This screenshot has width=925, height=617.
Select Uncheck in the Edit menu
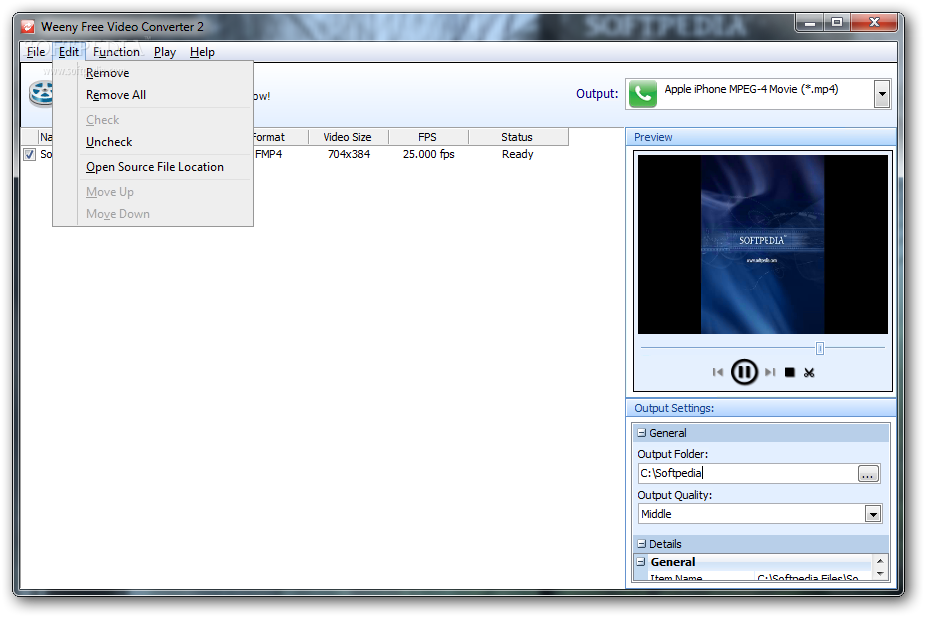click(x=109, y=142)
